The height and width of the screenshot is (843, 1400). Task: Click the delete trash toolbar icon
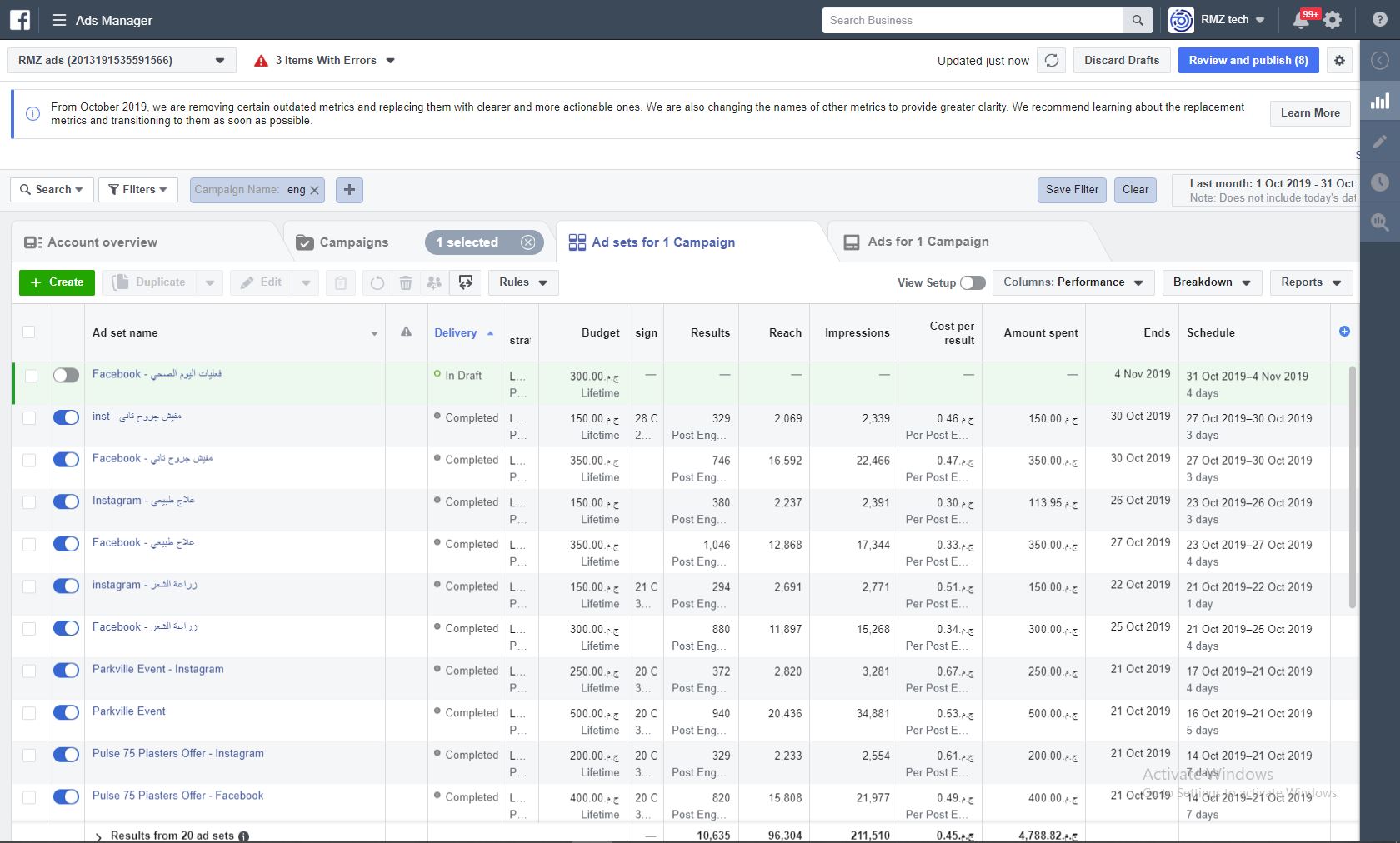pyautogui.click(x=406, y=283)
